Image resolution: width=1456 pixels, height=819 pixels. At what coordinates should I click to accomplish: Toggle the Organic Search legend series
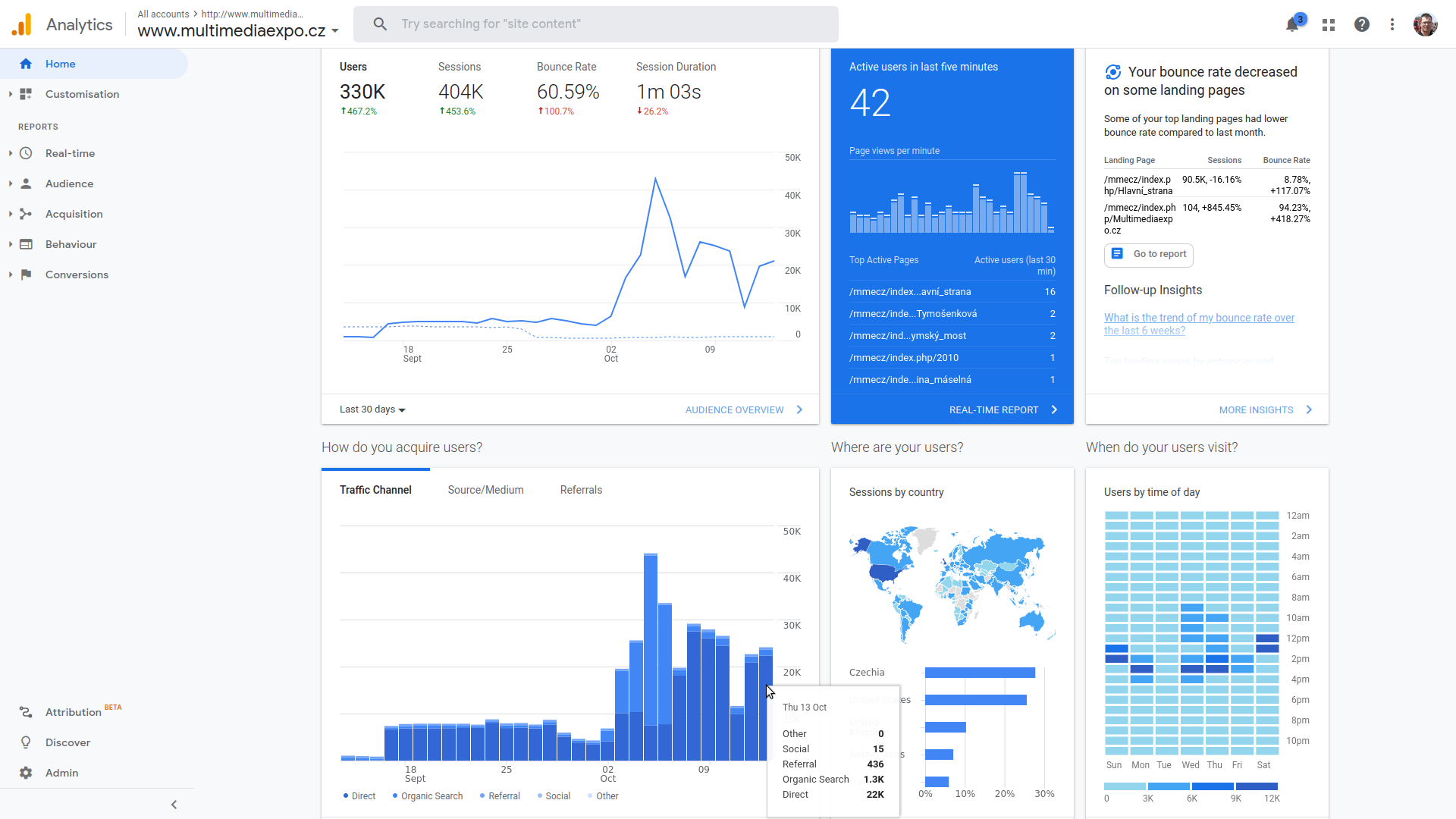pos(428,796)
